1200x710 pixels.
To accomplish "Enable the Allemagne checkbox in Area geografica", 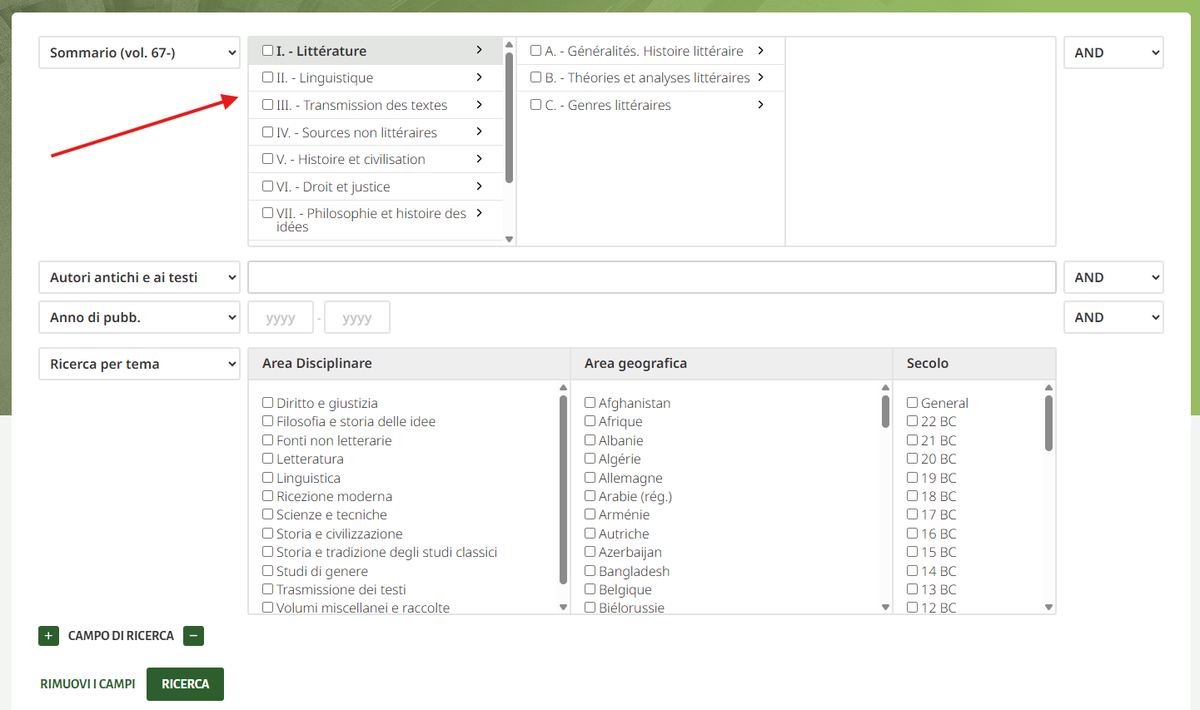I will coord(590,478).
